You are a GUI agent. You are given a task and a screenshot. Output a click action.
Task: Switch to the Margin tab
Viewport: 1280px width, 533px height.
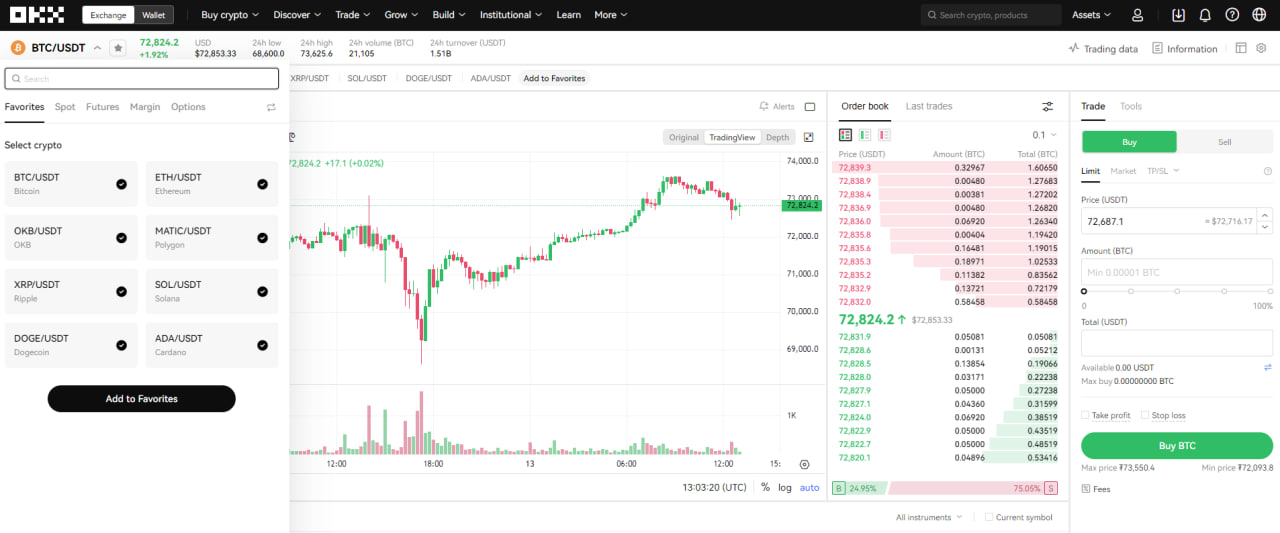click(x=145, y=107)
